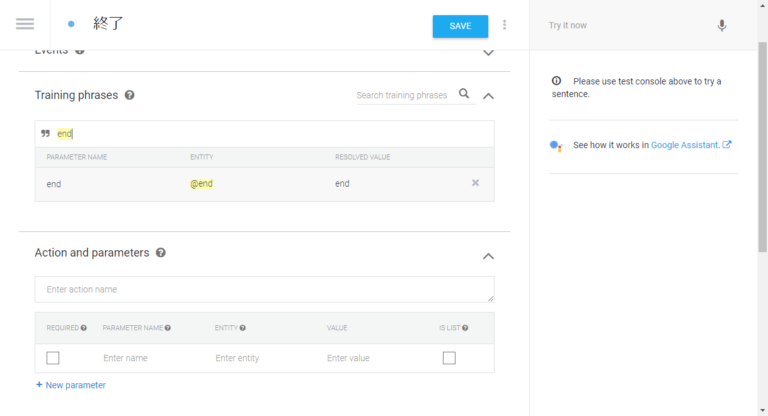Check the Required checkbox for new parameter
This screenshot has width=768, height=416.
pyautogui.click(x=53, y=358)
